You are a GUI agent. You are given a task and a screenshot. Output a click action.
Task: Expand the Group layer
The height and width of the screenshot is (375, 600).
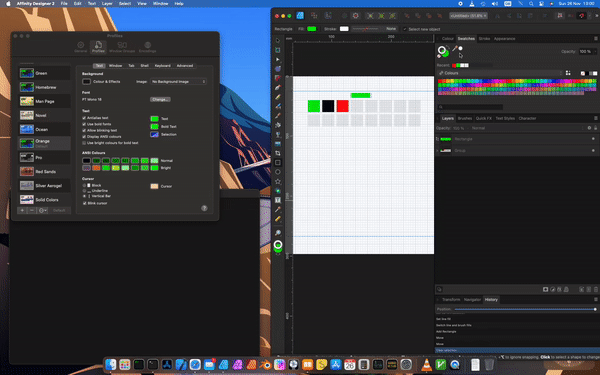[438, 150]
